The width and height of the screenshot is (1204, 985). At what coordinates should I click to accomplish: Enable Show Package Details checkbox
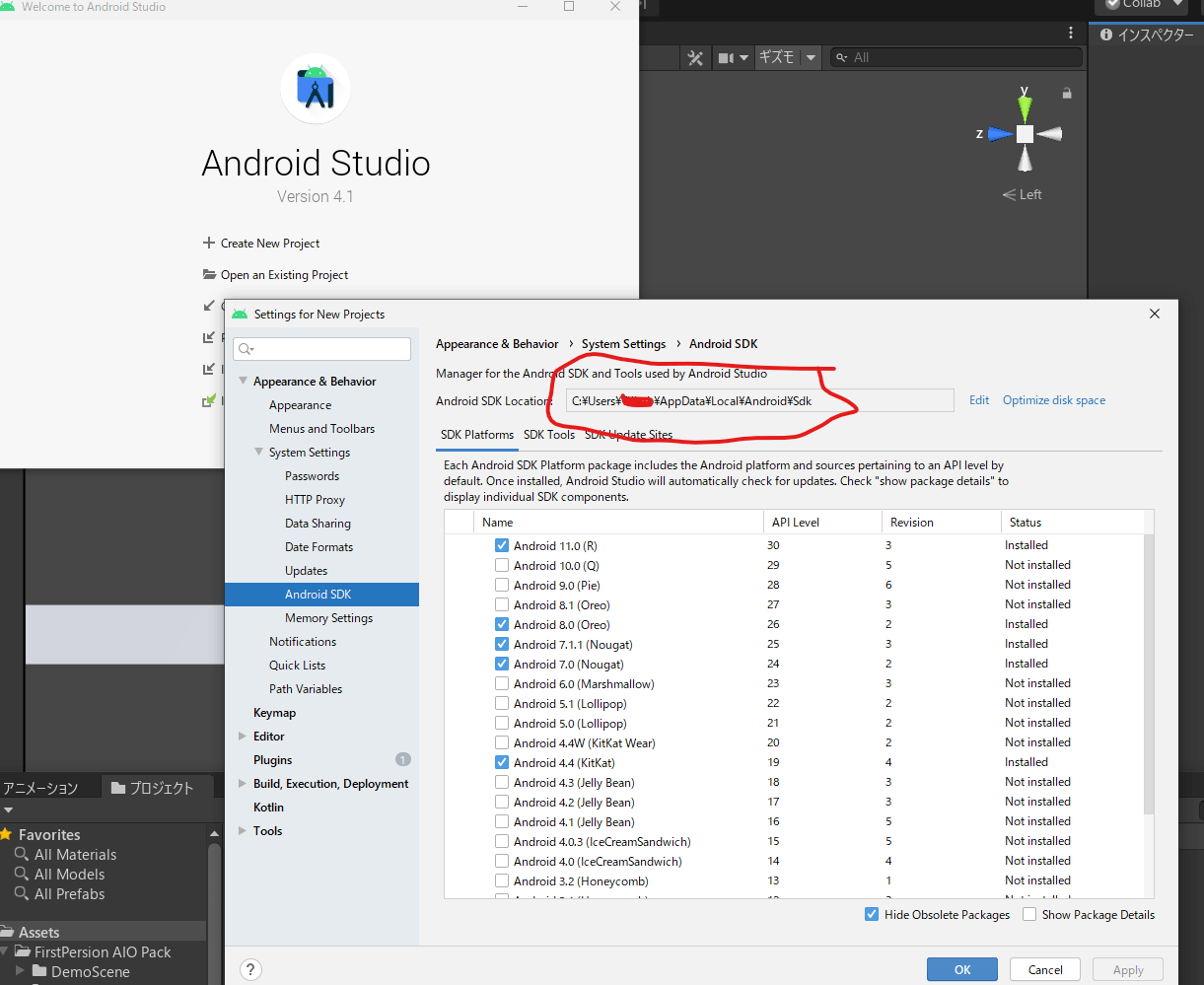tap(1029, 914)
